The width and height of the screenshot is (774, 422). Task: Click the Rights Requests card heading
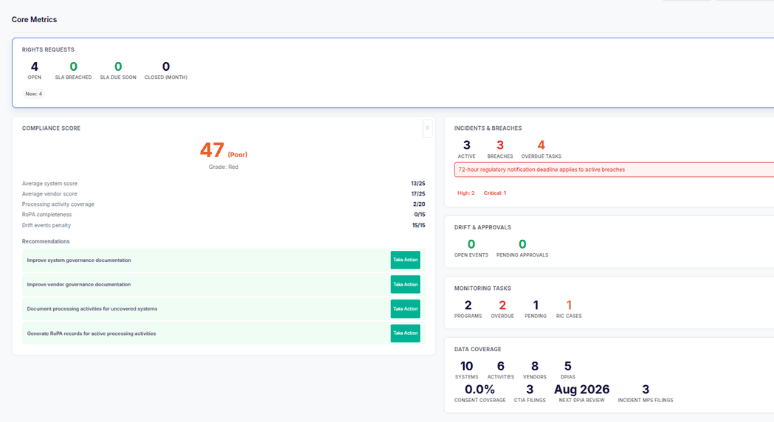(x=48, y=50)
